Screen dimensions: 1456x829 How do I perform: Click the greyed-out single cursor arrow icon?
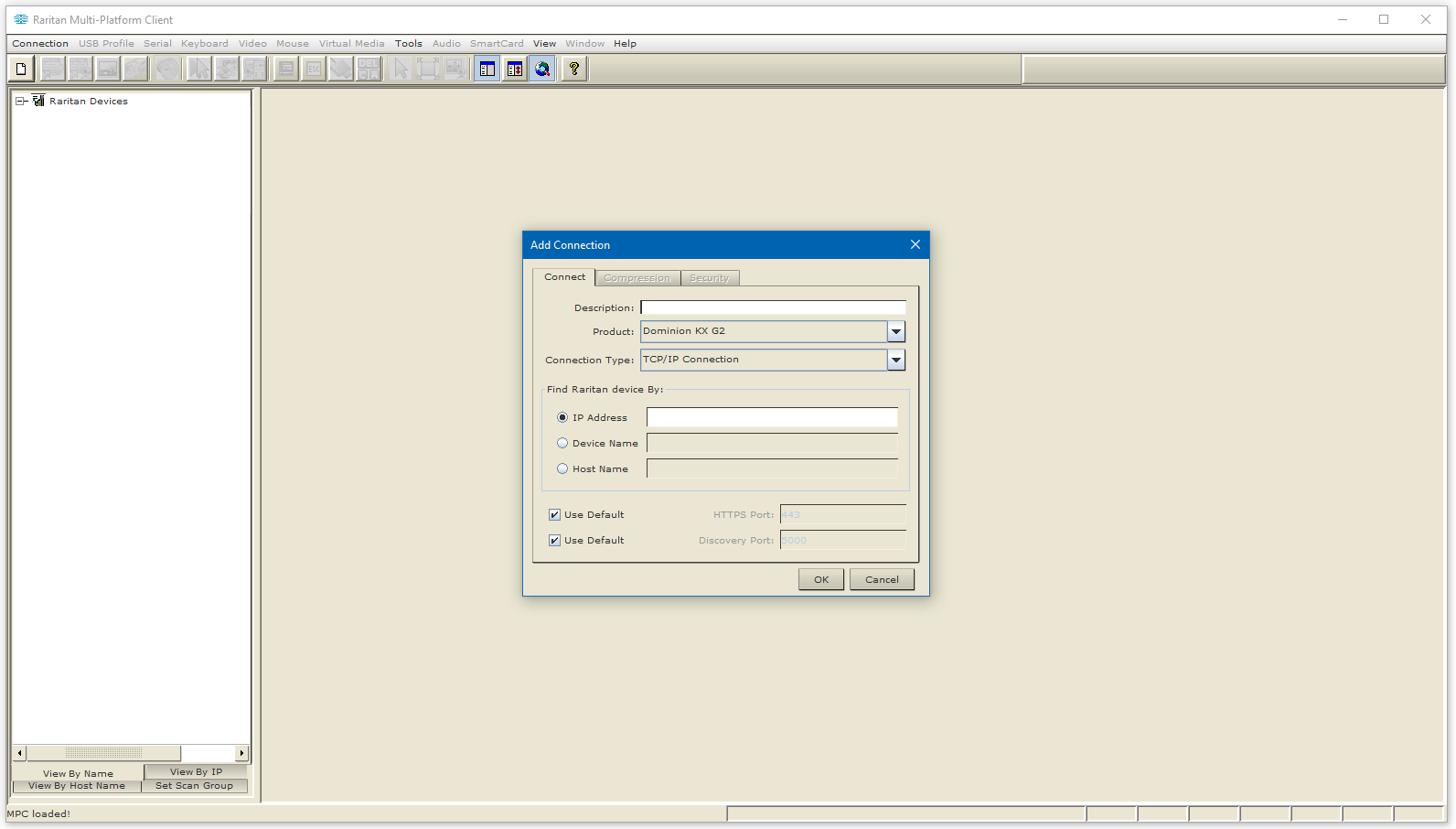coord(401,69)
